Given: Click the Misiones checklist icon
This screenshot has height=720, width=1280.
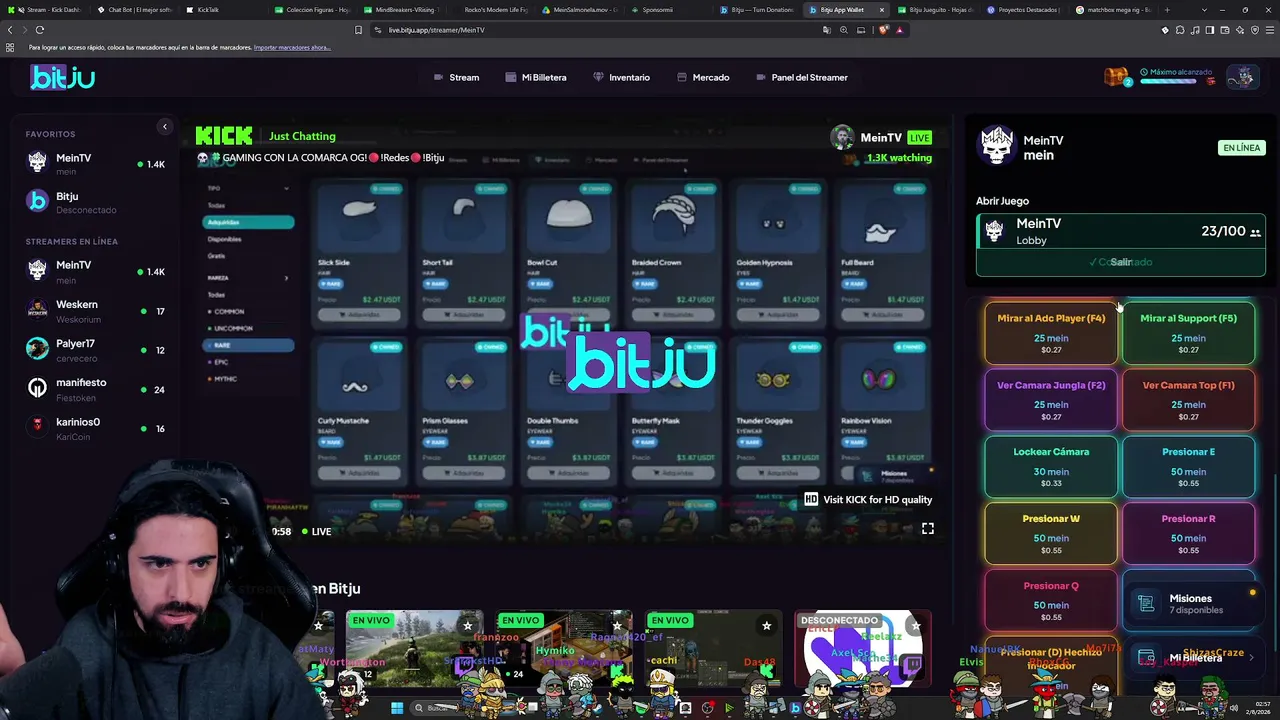Looking at the screenshot, I should [1146, 604].
